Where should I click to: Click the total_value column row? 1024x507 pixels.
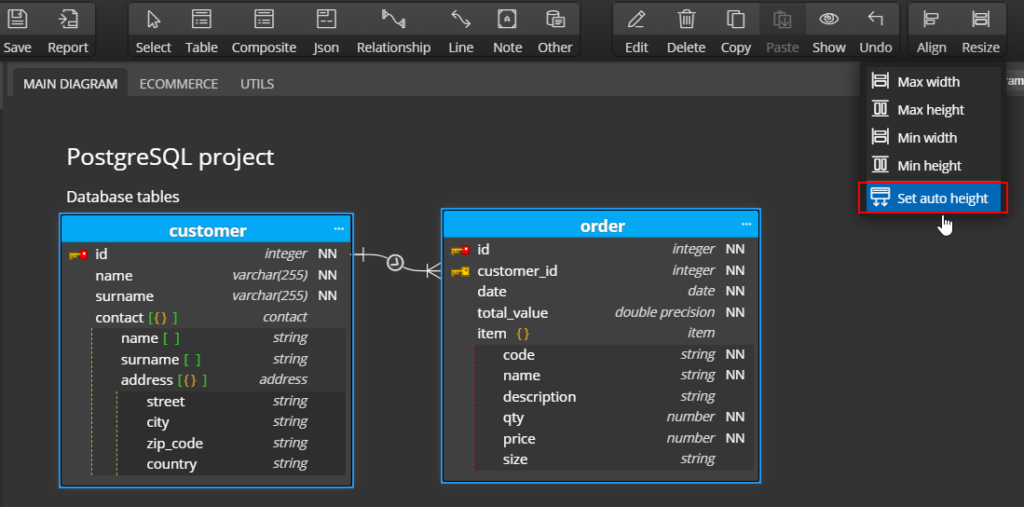[600, 312]
